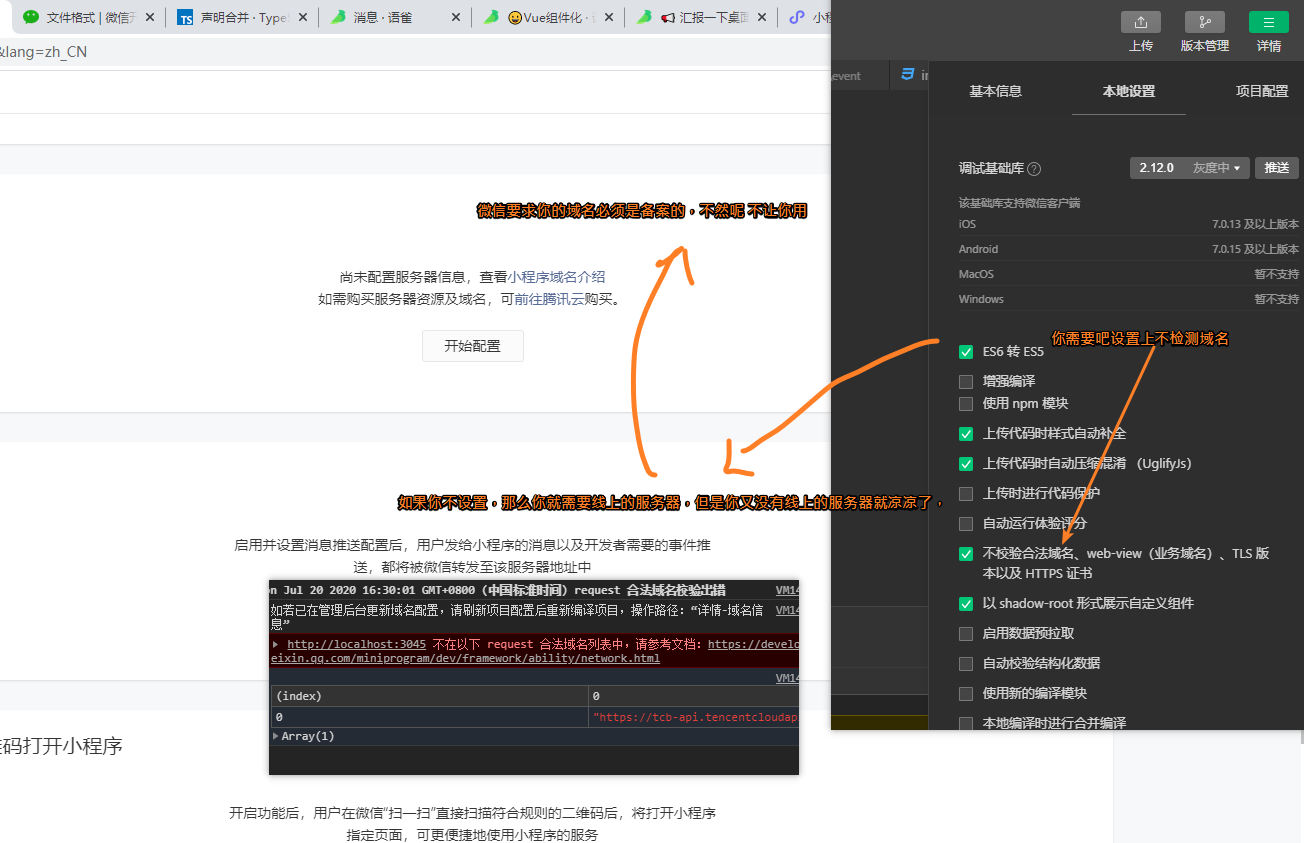
Task: Toggle the ES6 转 ES5 checkbox
Action: pos(966,352)
